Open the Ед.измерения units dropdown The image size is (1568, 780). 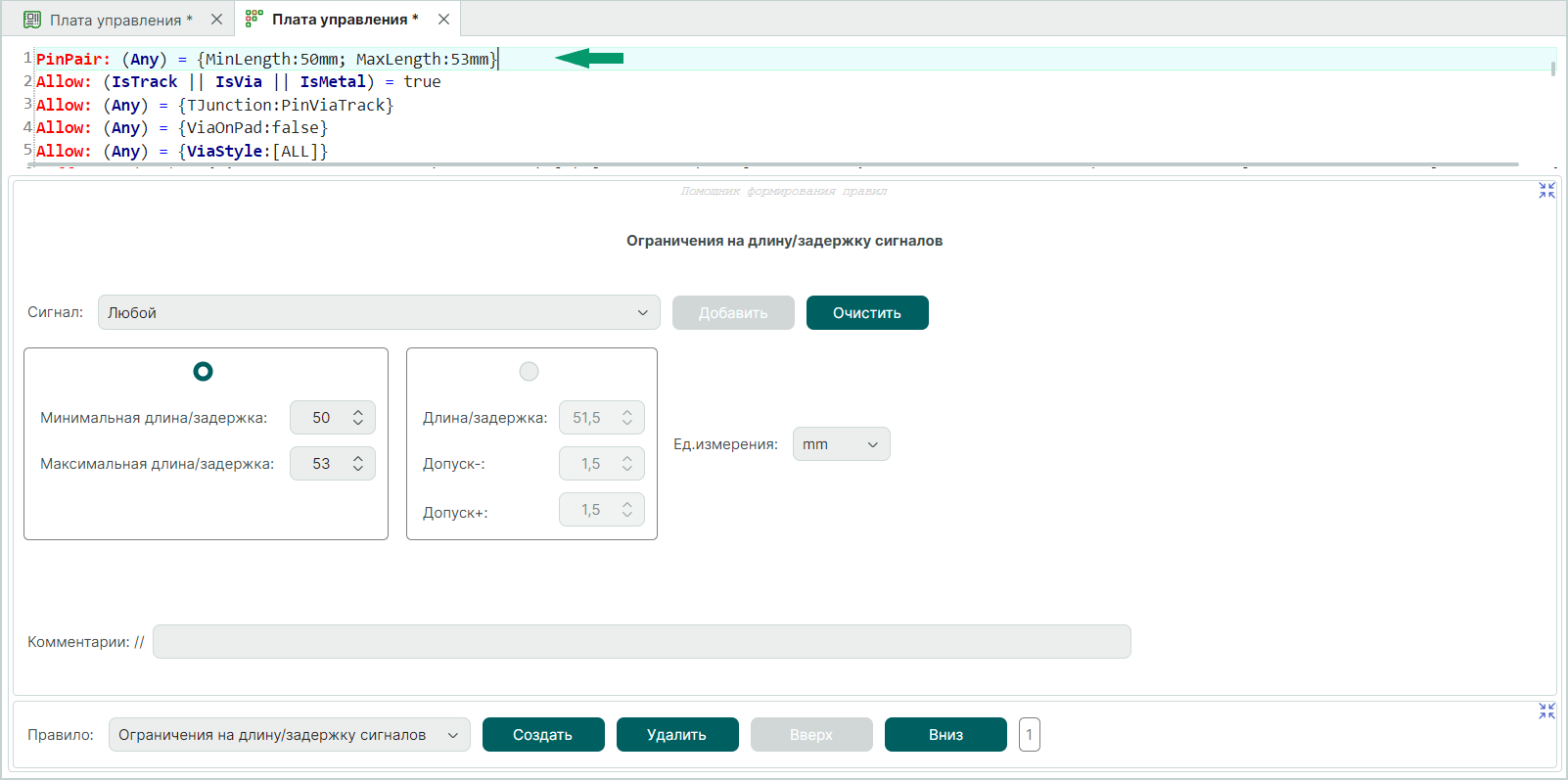coord(841,444)
